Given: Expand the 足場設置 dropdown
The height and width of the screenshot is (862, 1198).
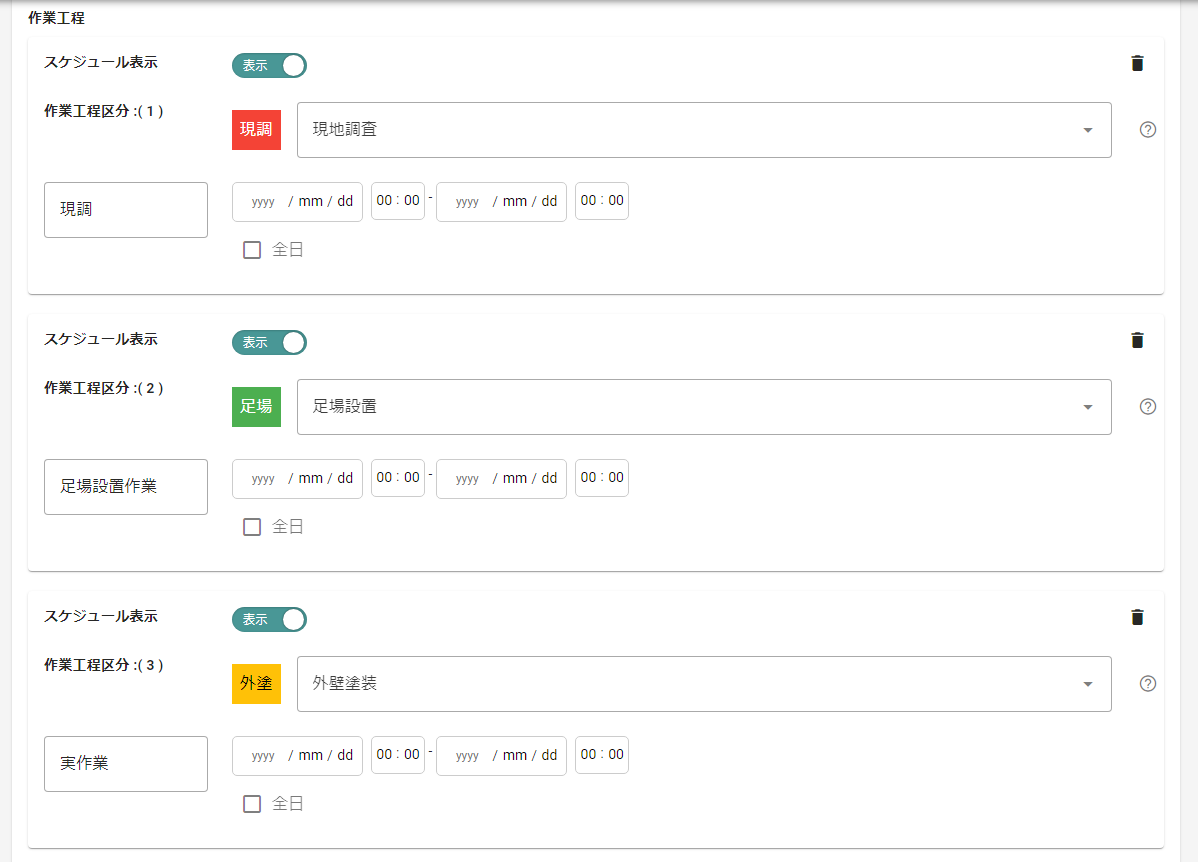Looking at the screenshot, I should 704,407.
